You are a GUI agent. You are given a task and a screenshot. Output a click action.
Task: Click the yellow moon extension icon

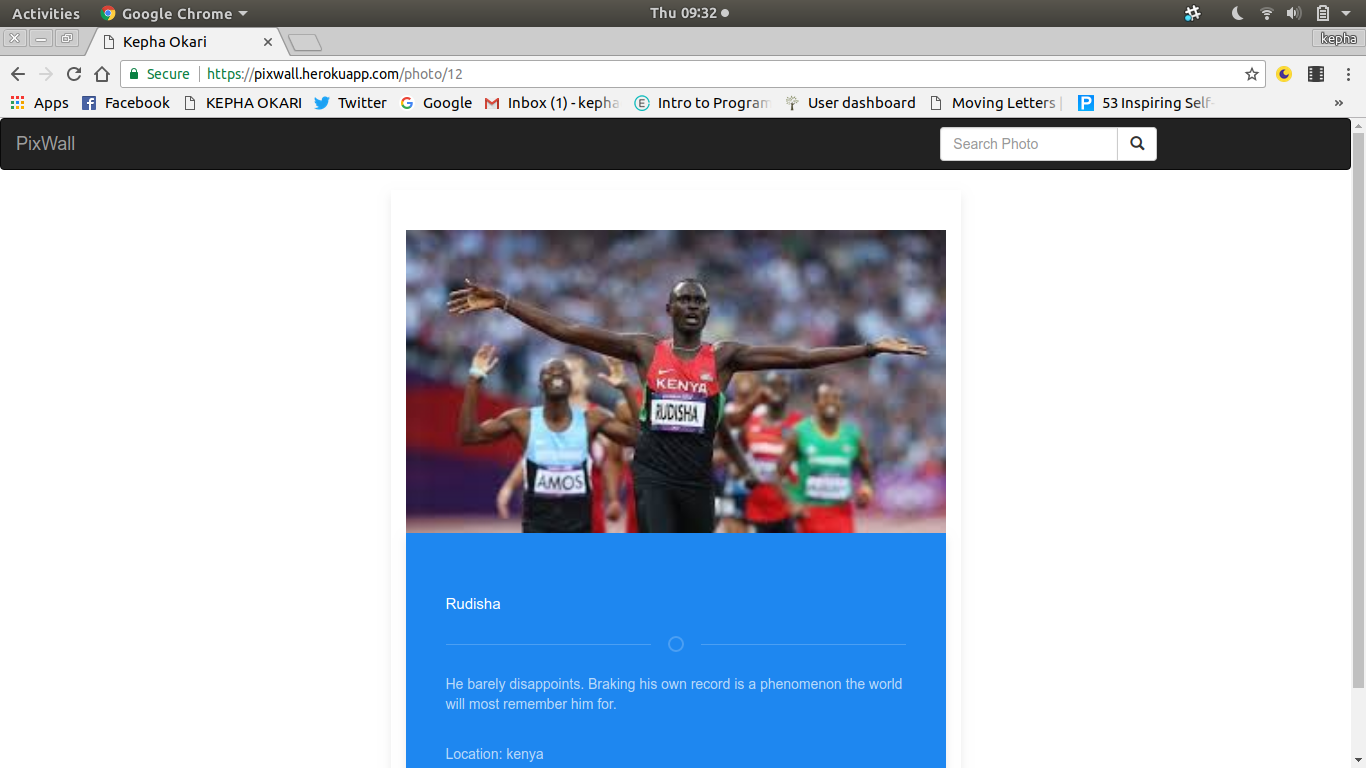coord(1285,74)
